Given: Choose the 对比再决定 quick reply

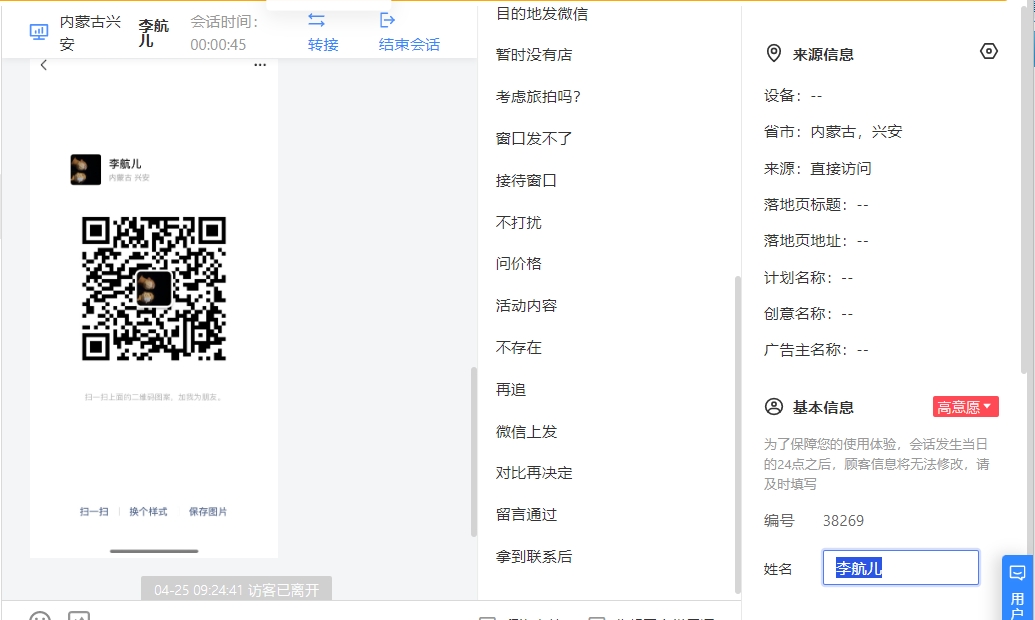Looking at the screenshot, I should click(534, 473).
